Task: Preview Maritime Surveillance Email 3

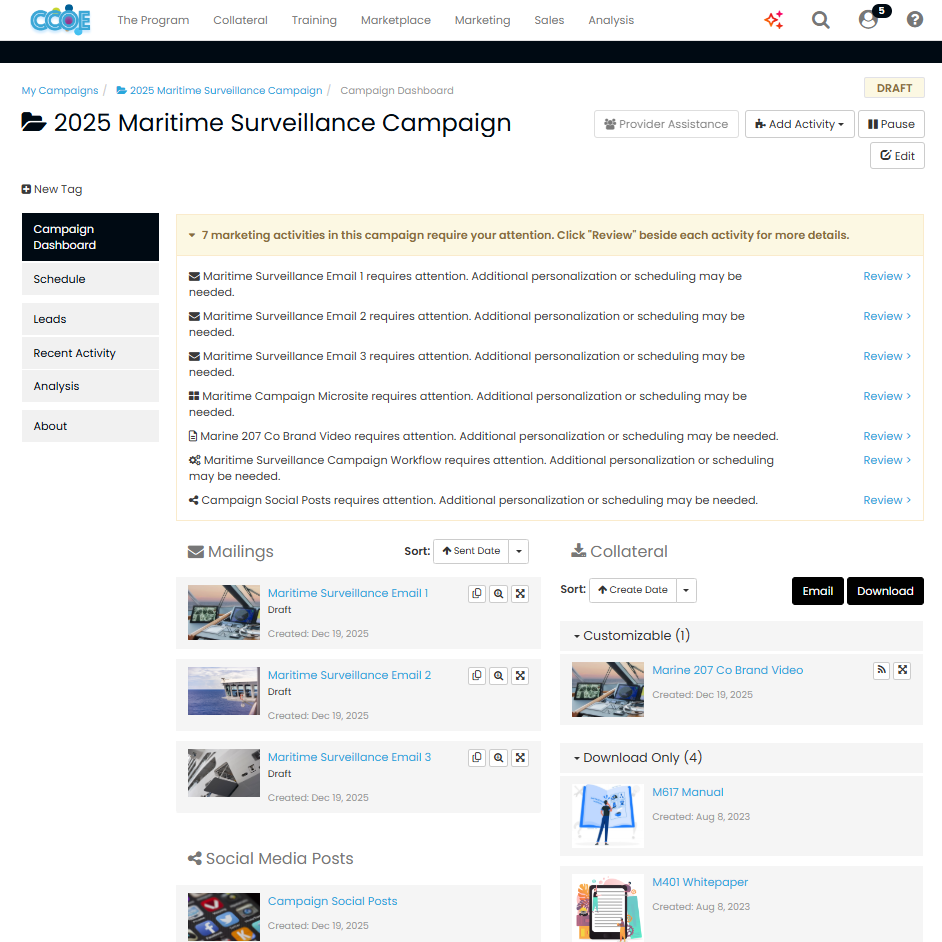Action: pyautogui.click(x=499, y=758)
